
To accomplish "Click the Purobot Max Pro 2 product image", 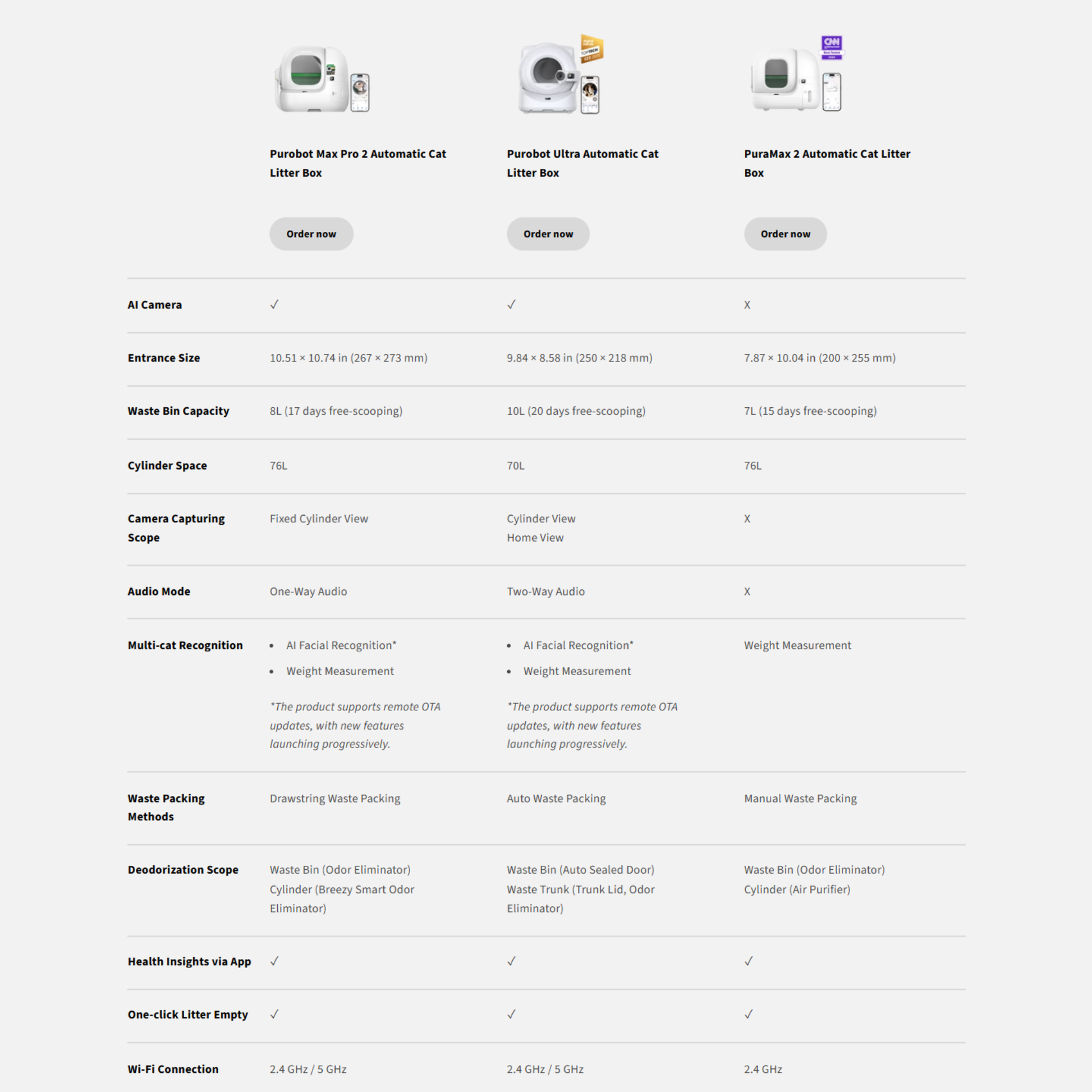I will point(321,79).
